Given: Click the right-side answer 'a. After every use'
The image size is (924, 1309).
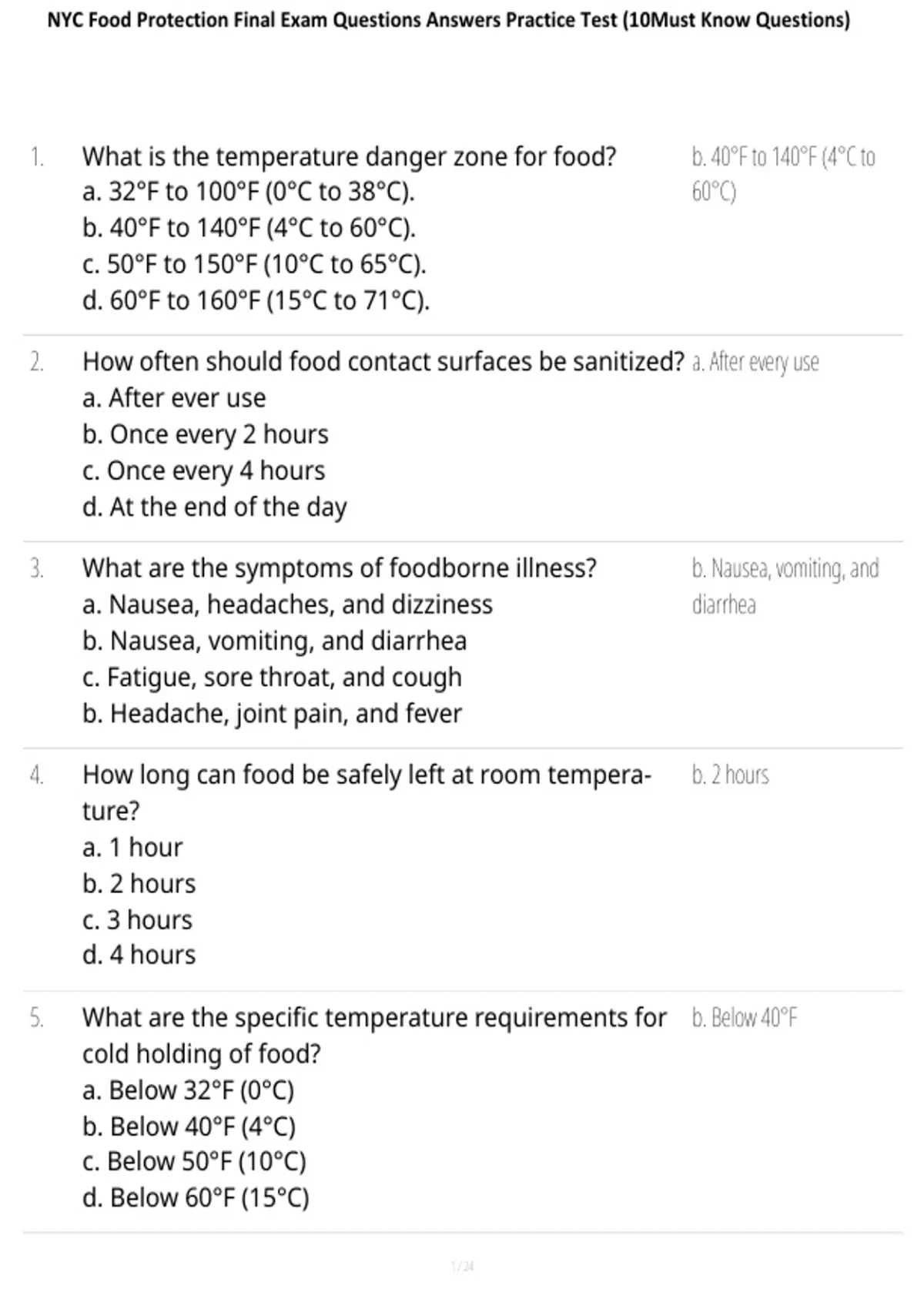Looking at the screenshot, I should coord(755,362).
